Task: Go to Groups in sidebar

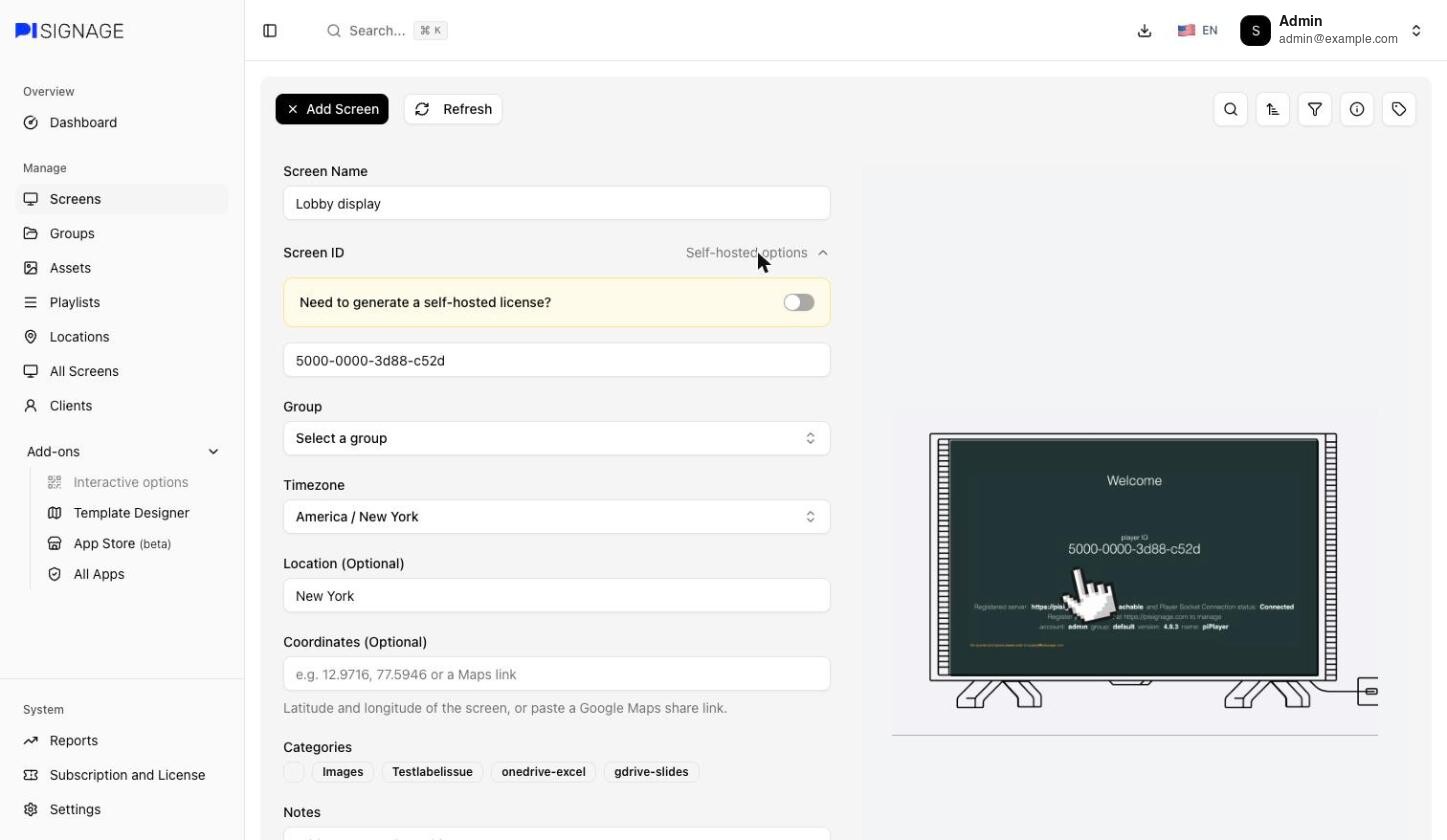Action: click(x=122, y=234)
